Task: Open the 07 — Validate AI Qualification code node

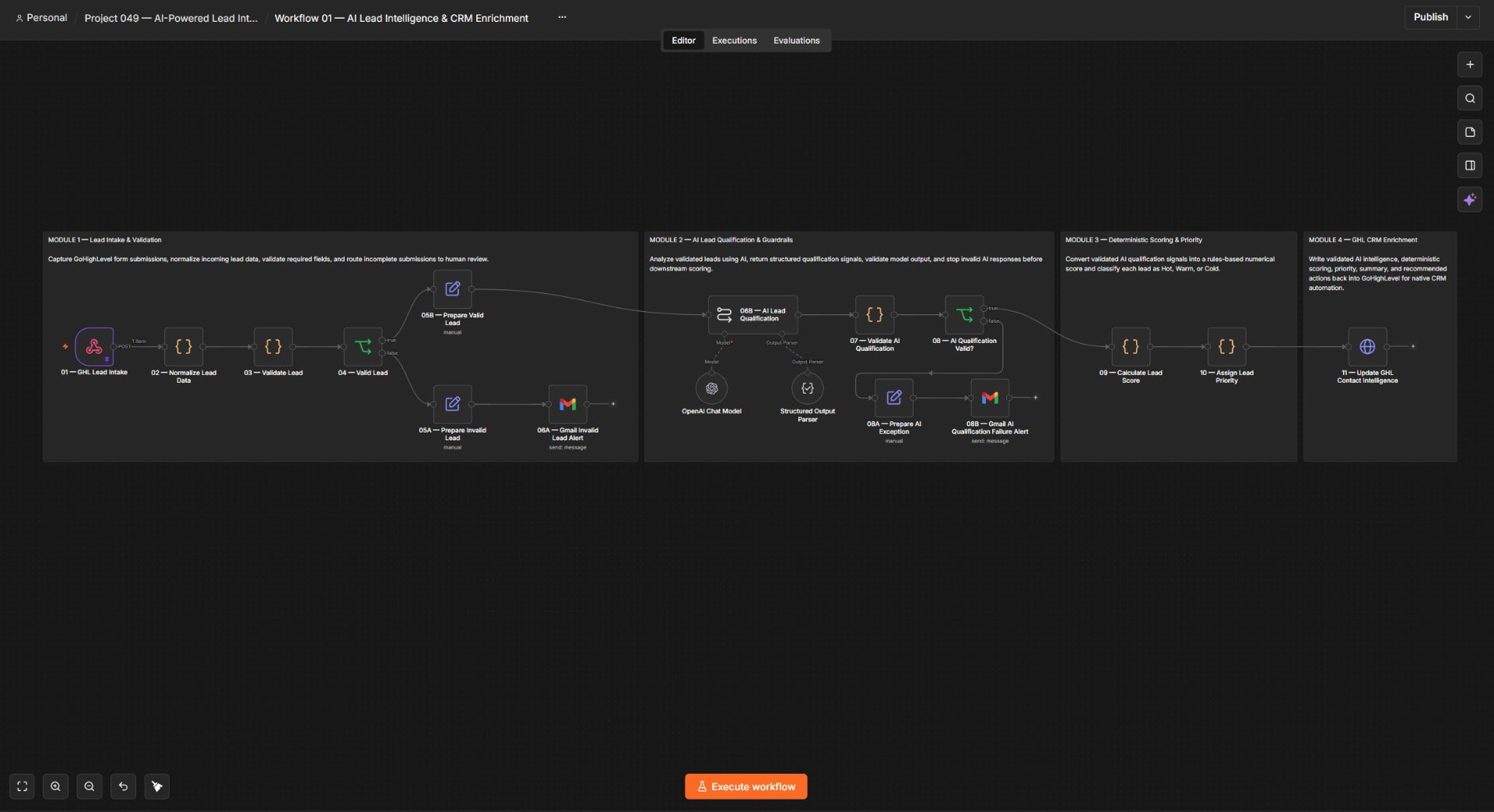Action: [875, 315]
